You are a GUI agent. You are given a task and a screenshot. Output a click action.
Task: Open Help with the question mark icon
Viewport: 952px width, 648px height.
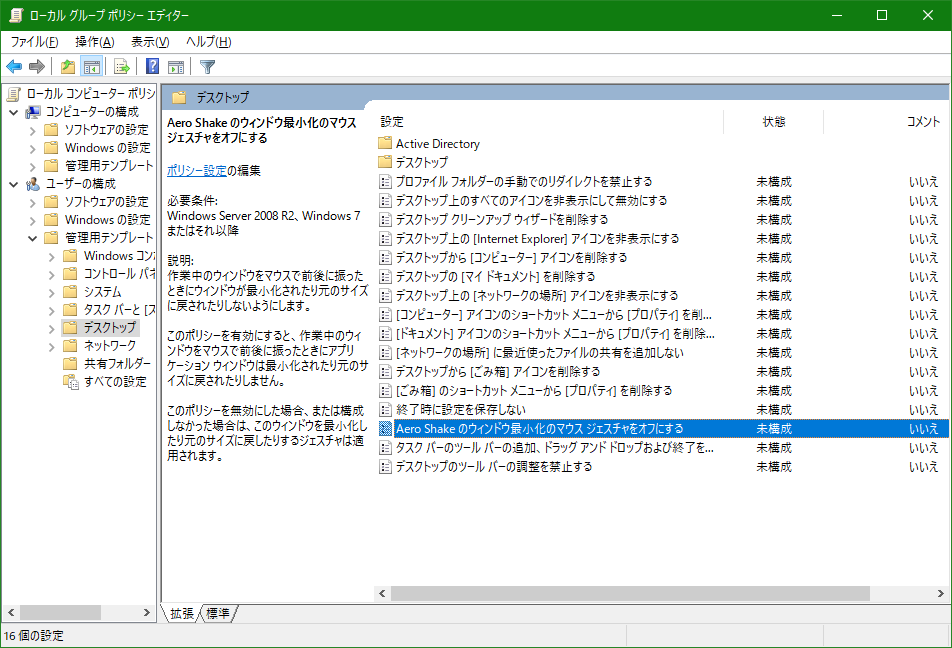[152, 66]
